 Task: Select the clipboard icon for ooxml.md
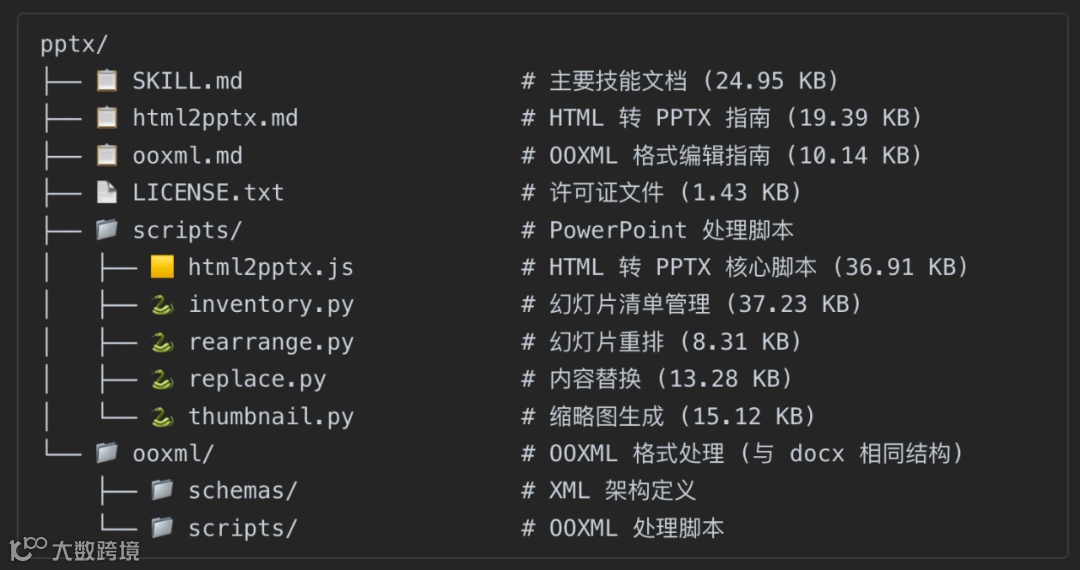click(107, 155)
